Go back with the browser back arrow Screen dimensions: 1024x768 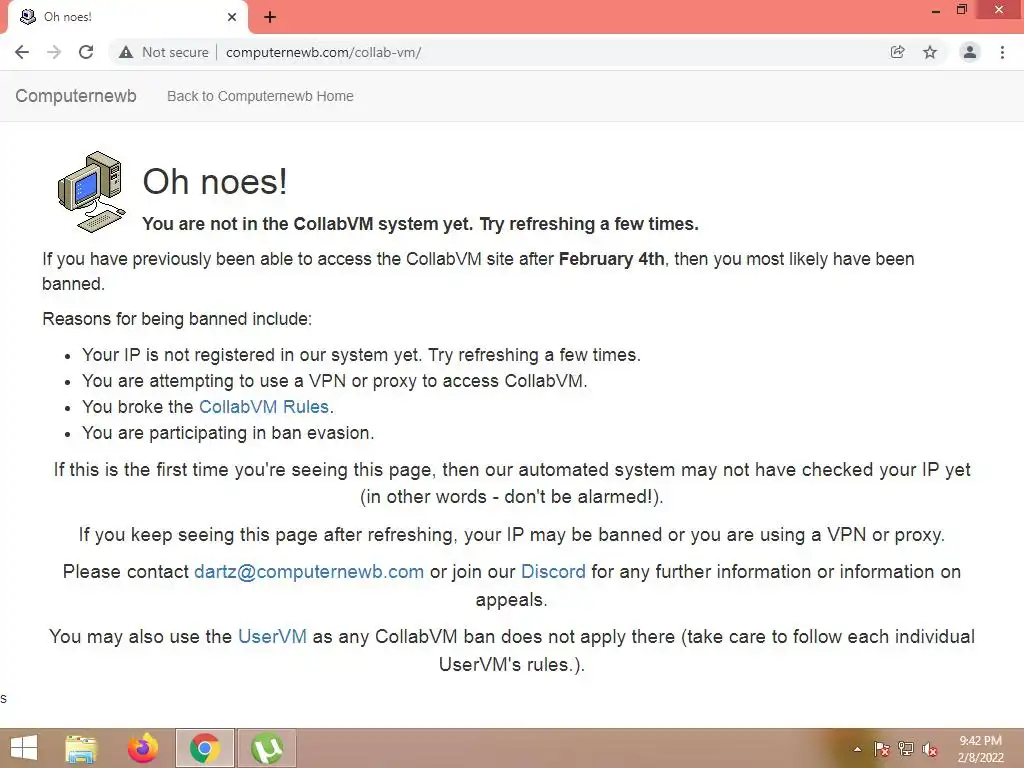pos(22,52)
